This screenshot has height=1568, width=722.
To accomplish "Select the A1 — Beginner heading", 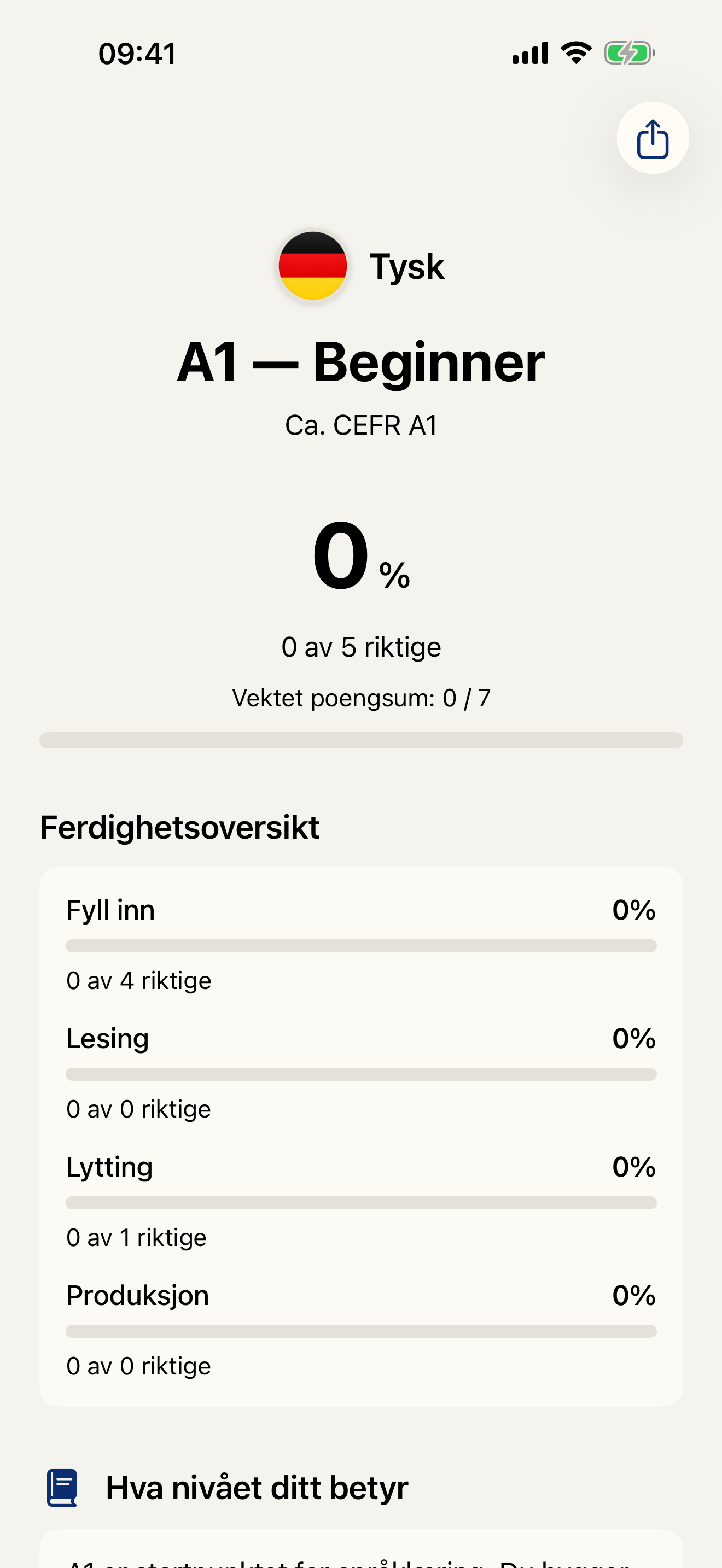I will click(361, 361).
